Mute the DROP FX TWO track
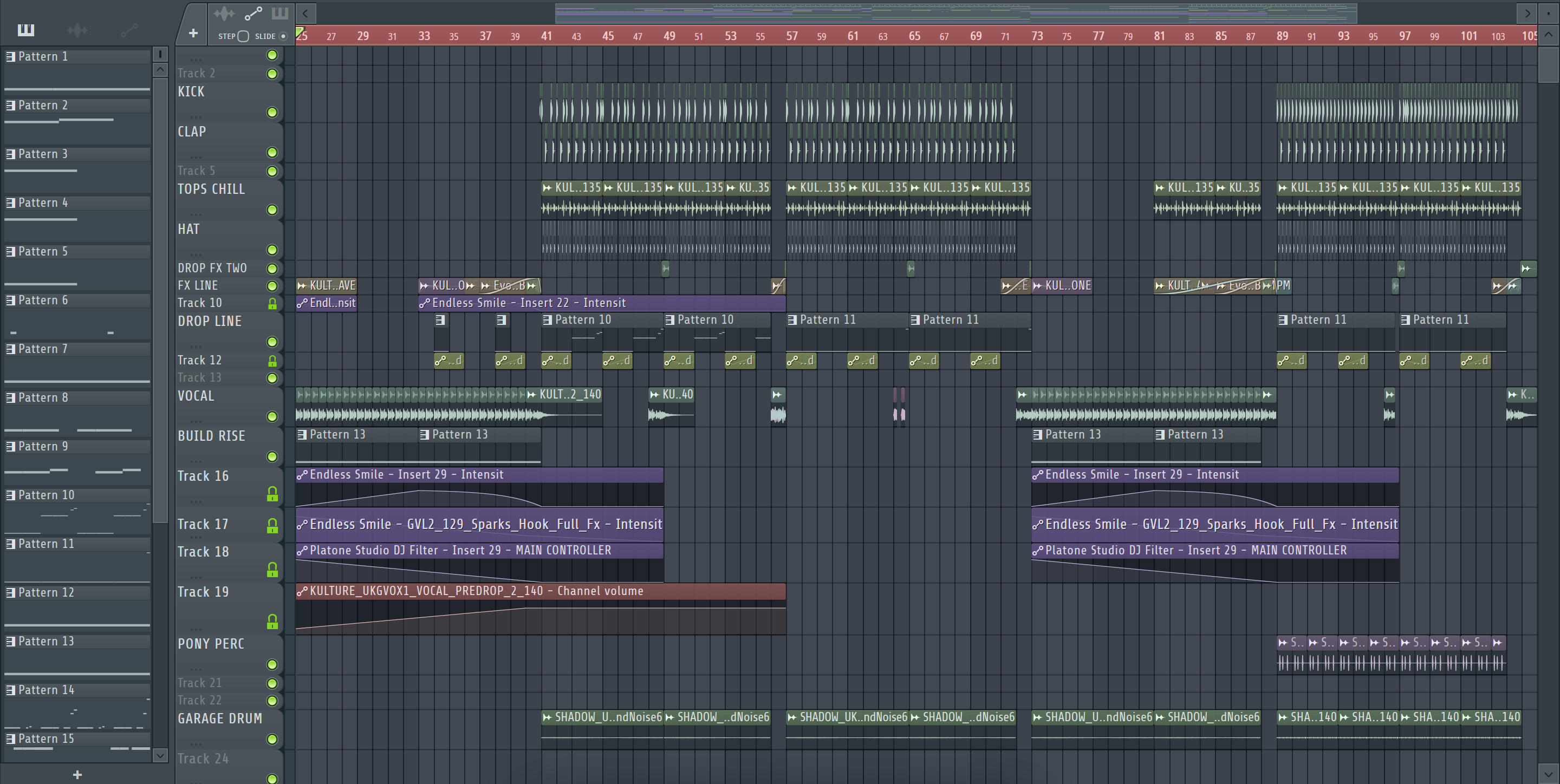This screenshot has width=1560, height=784. (272, 268)
